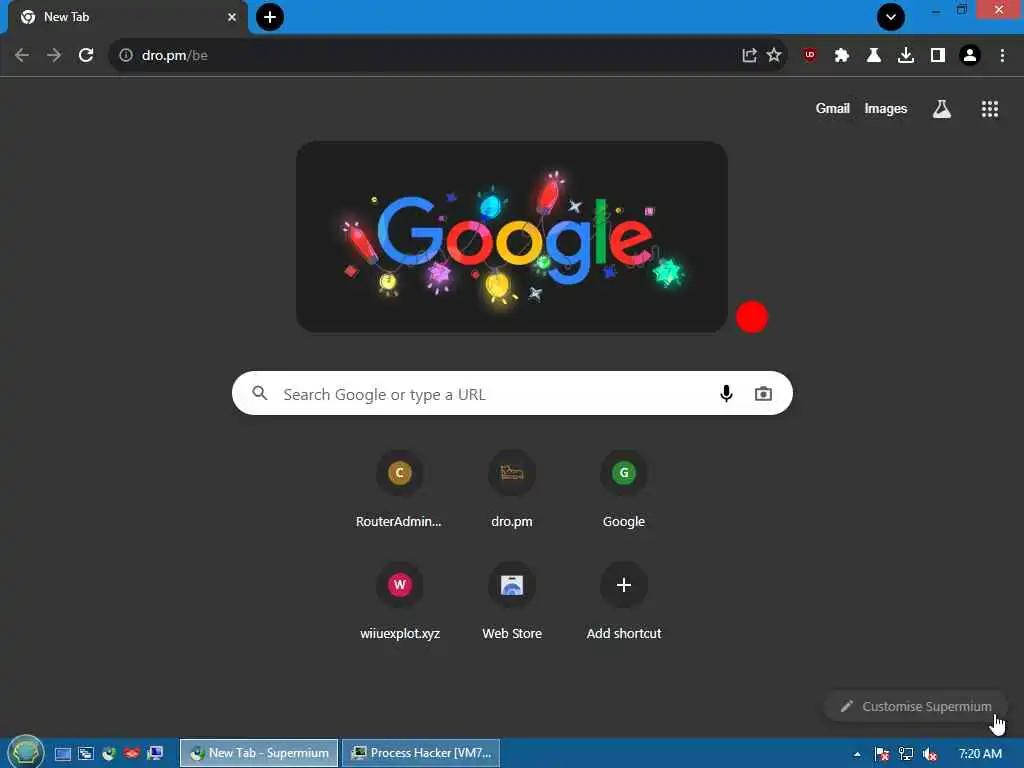Share this page from the address bar

pos(749,56)
